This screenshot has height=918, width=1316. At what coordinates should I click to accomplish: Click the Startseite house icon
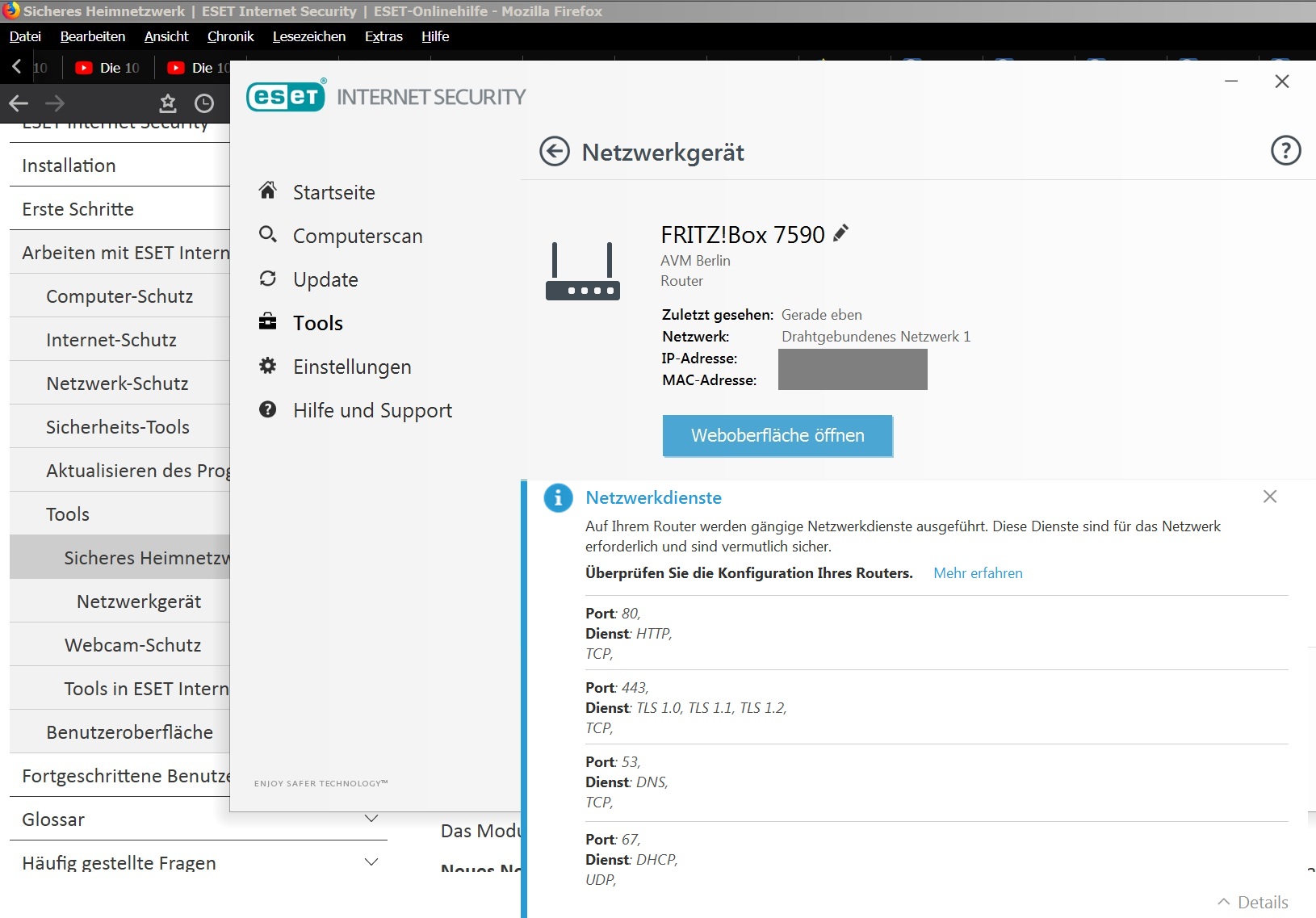tap(268, 191)
